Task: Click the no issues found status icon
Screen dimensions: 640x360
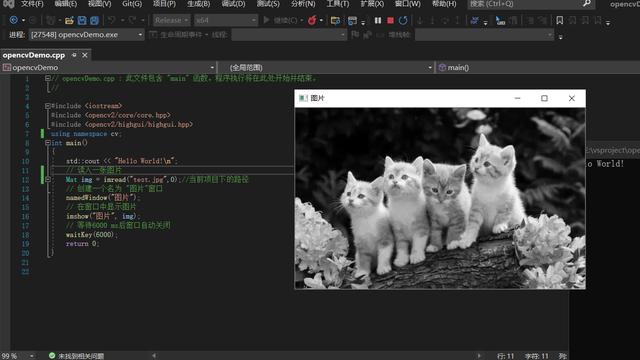Action: 52,356
